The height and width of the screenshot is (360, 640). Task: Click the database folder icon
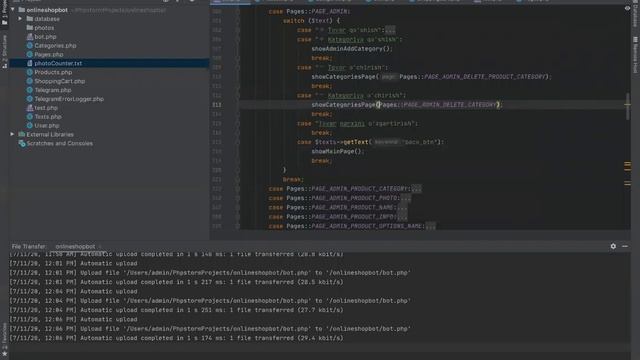tap(29, 19)
